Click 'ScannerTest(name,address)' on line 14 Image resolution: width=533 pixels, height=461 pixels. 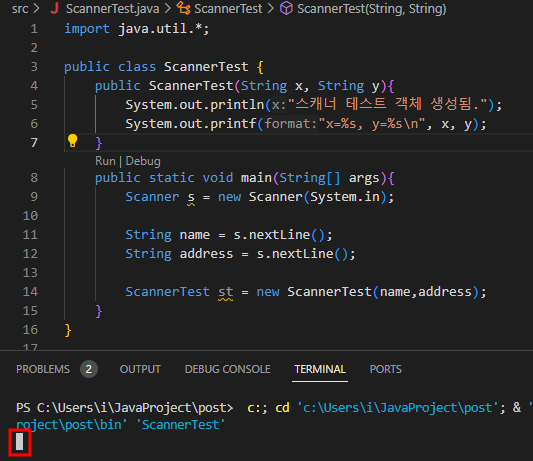click(383, 292)
